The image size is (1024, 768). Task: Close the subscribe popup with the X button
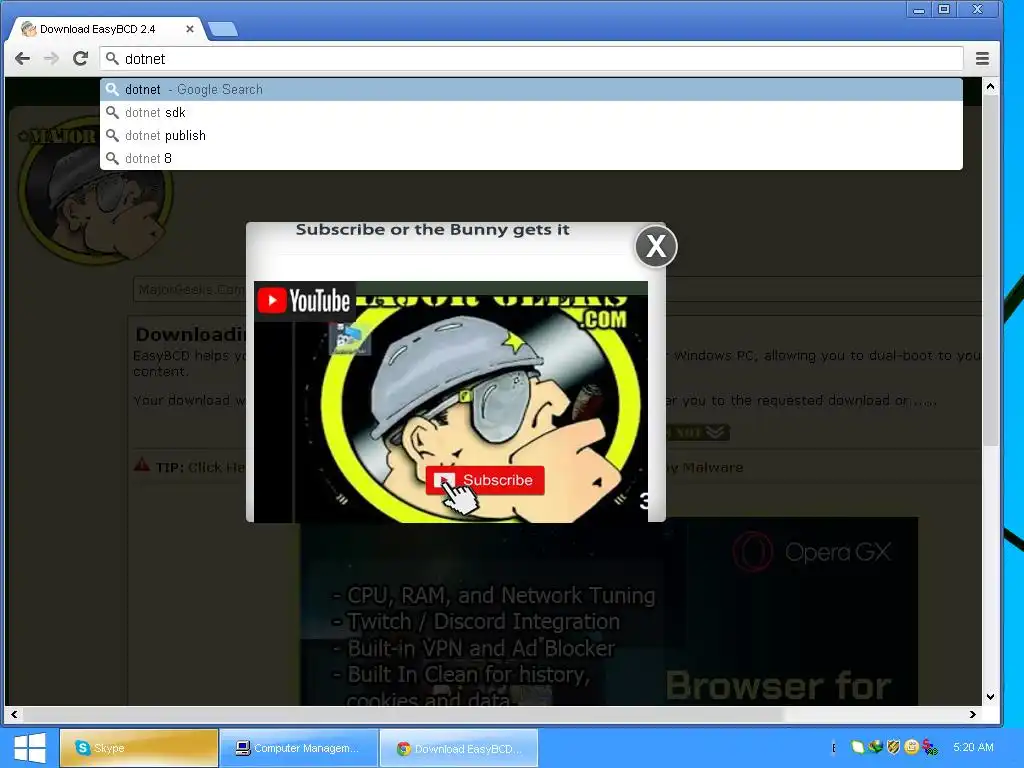point(656,246)
